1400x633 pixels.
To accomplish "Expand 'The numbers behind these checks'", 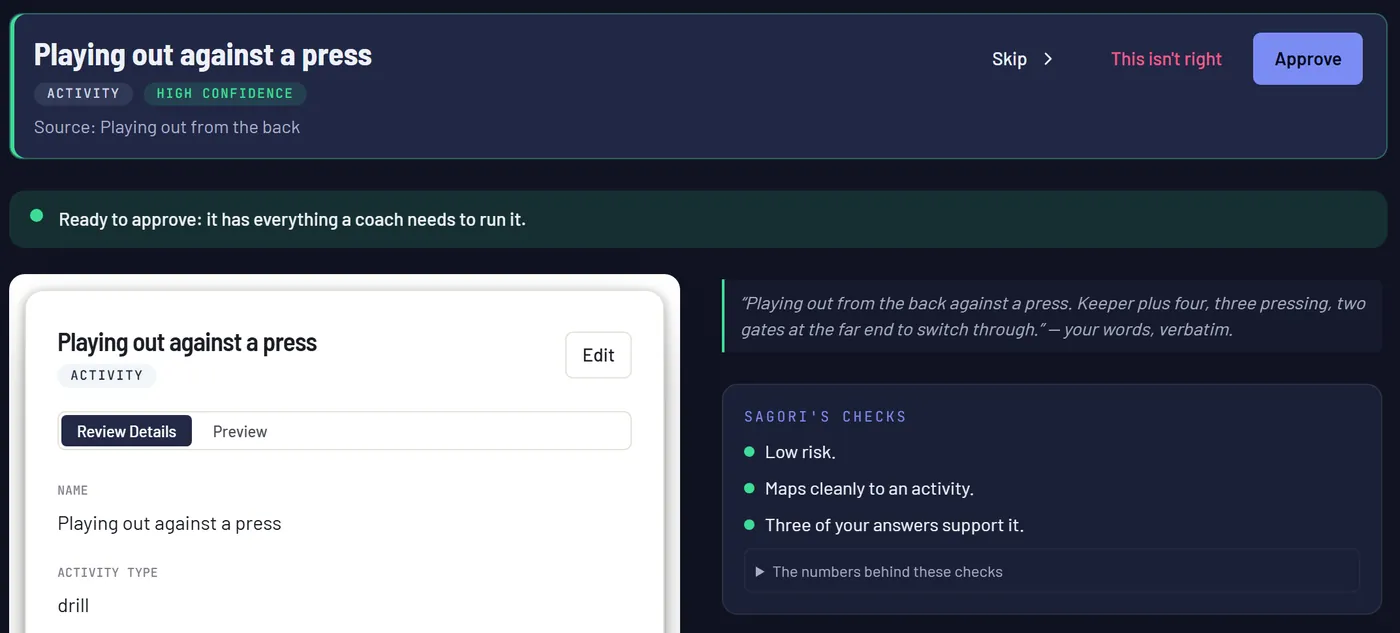I will 1052,572.
